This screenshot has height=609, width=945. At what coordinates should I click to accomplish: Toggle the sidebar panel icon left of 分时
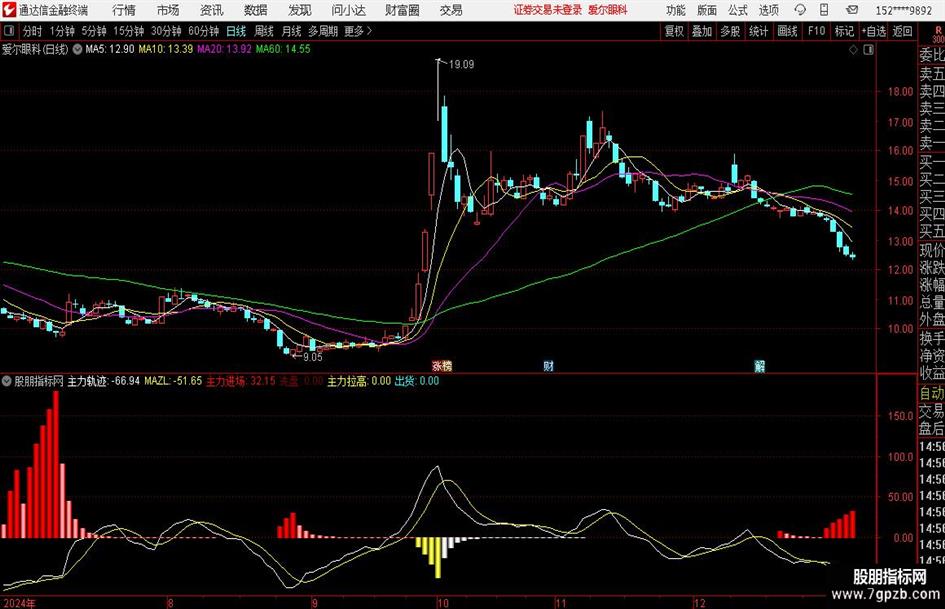click(x=9, y=31)
